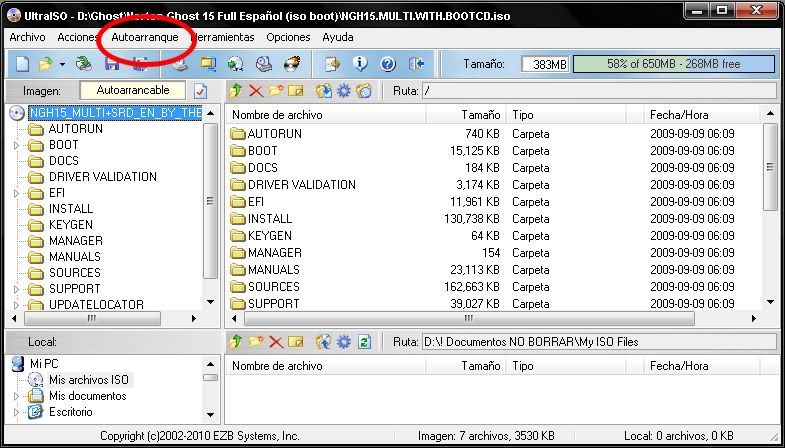Select KEYGEN folder in image tree
The image size is (785, 448).
71,225
